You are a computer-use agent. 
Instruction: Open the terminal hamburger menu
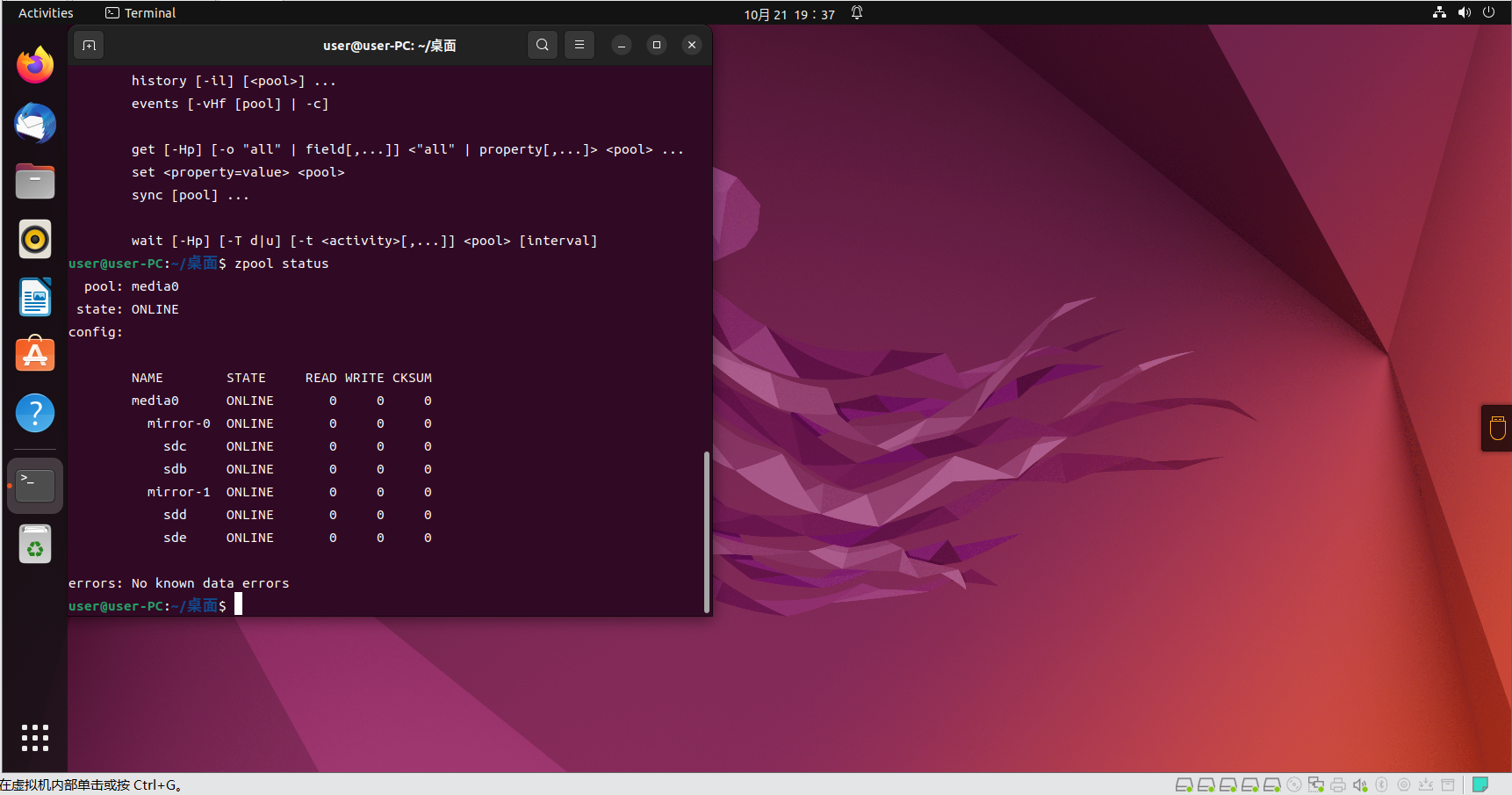point(580,45)
